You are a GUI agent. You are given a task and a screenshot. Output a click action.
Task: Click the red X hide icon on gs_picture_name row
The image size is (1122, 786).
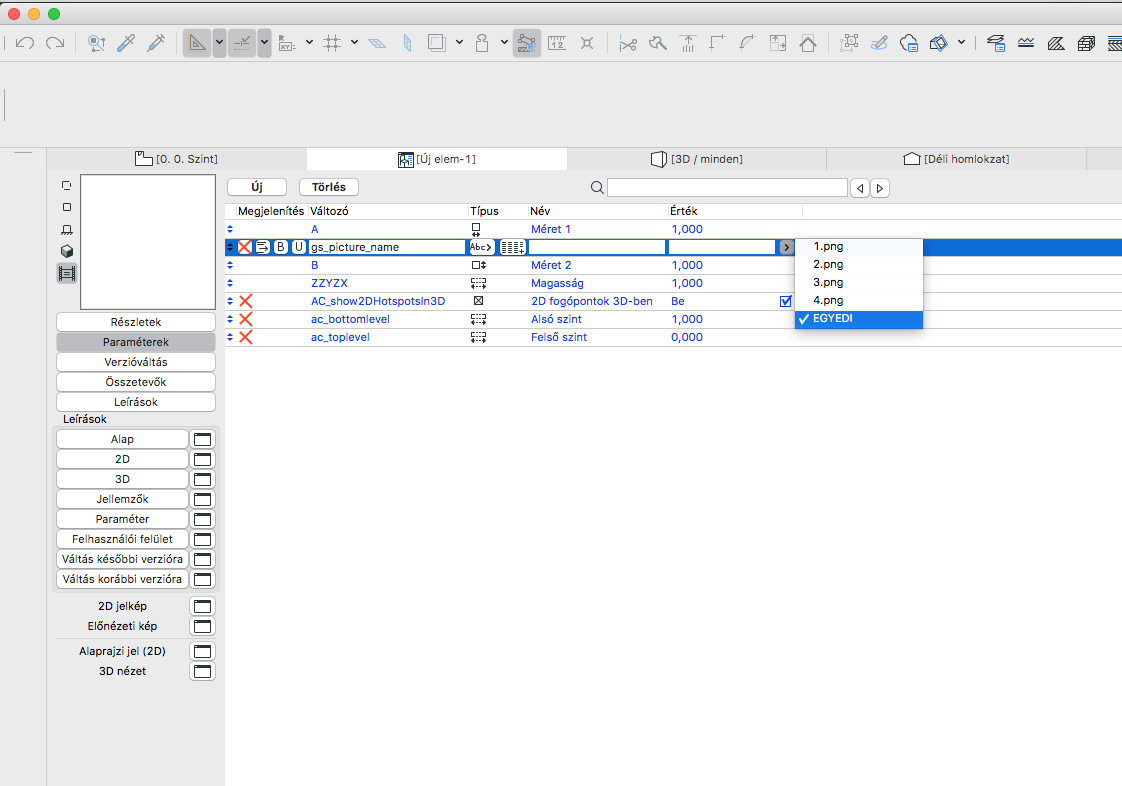245,247
